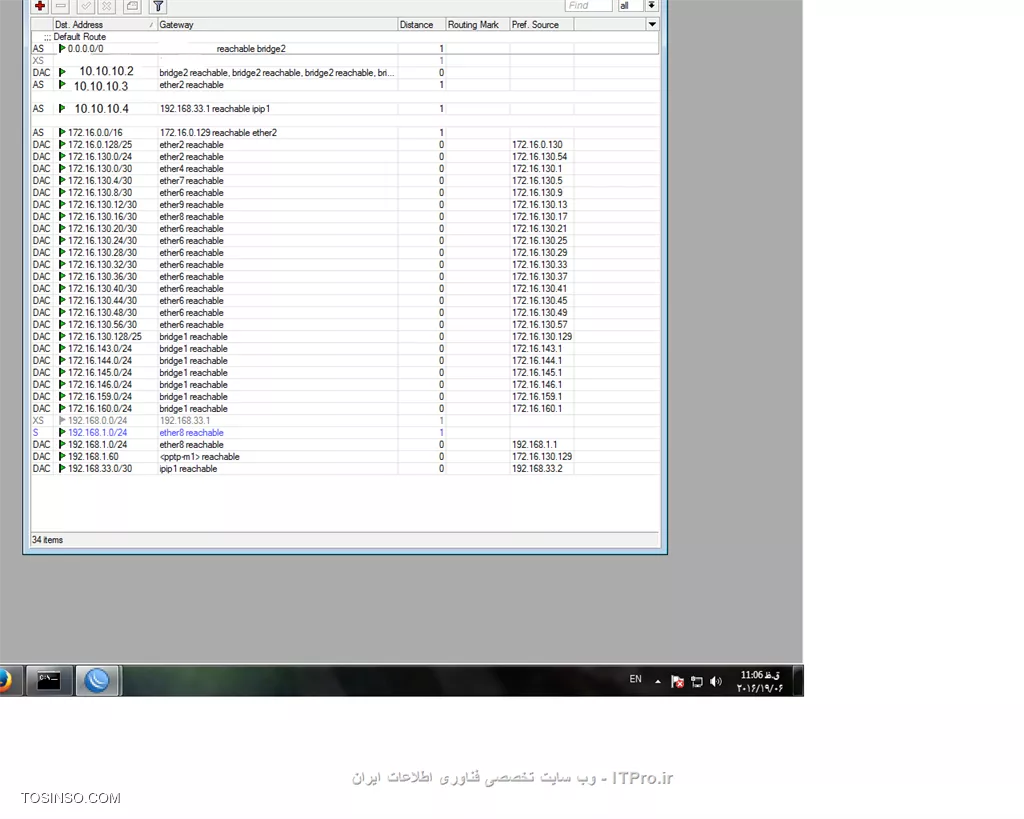The width and height of the screenshot is (1024, 819).
Task: Select the 172.16.0.128/25 route row
Action: pyautogui.click(x=345, y=144)
